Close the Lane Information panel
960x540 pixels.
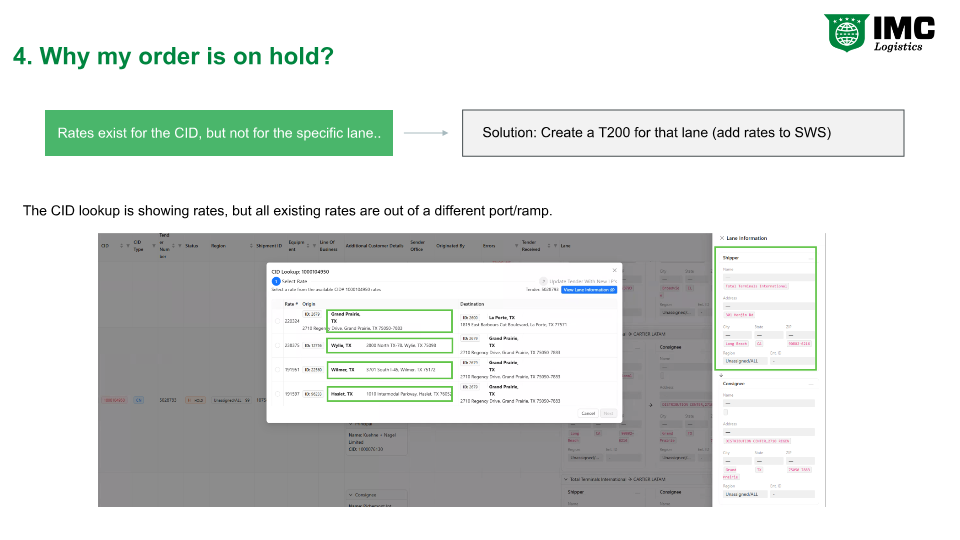[x=722, y=238]
